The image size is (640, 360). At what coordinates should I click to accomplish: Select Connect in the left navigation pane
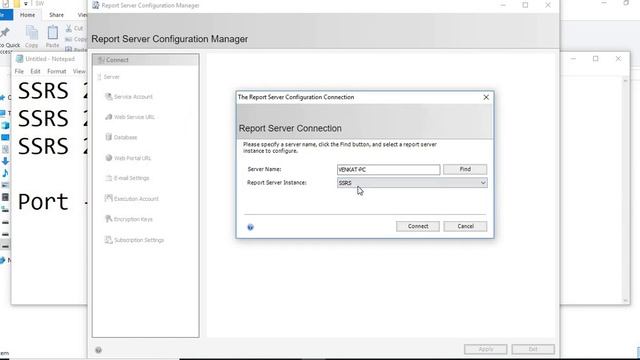tap(146, 60)
